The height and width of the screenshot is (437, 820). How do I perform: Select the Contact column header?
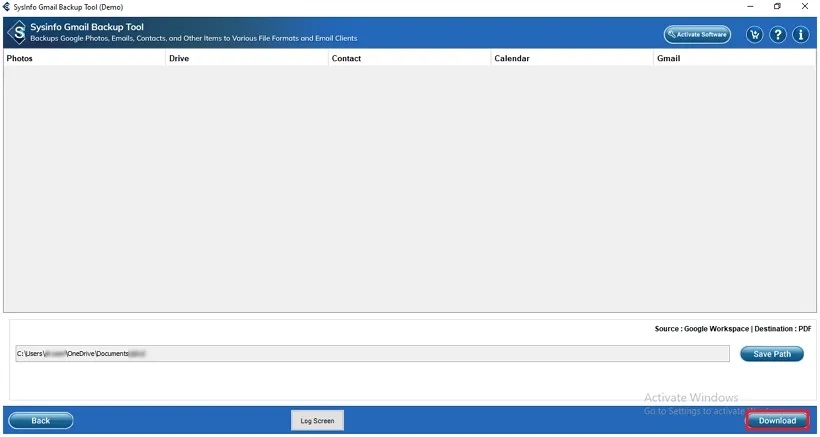(409, 58)
